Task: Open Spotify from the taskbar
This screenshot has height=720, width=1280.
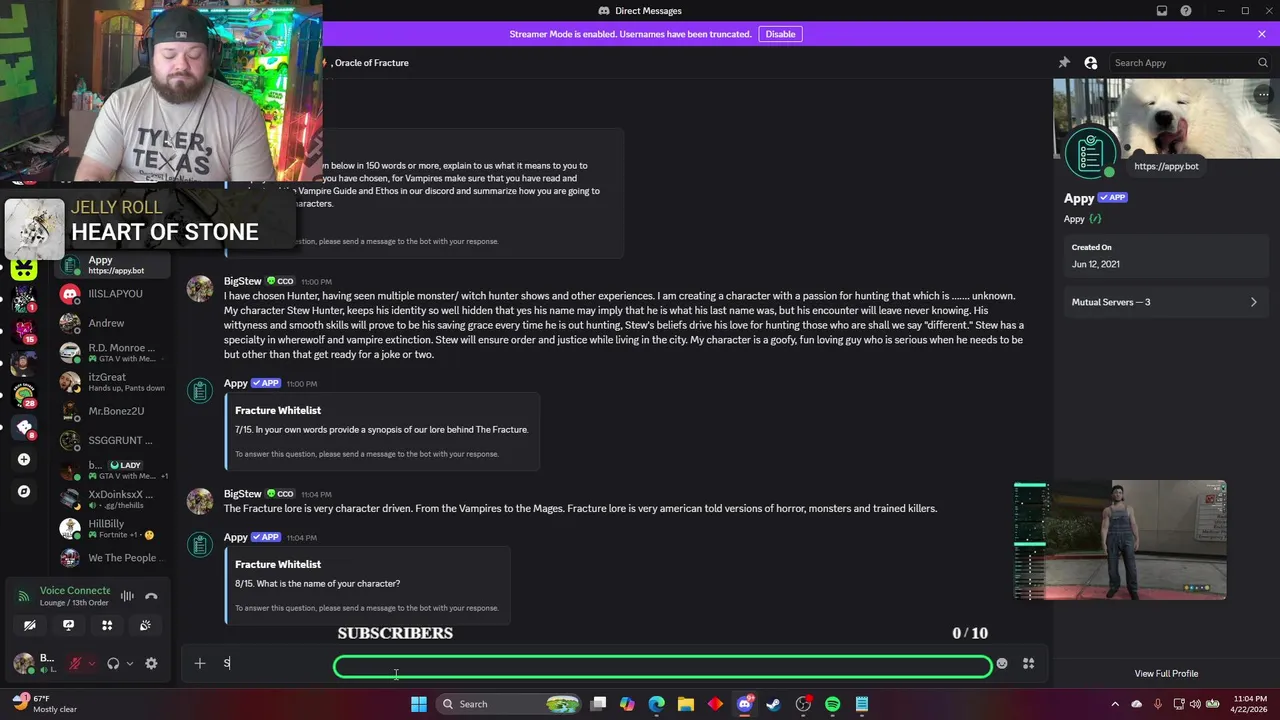Action: pos(833,704)
